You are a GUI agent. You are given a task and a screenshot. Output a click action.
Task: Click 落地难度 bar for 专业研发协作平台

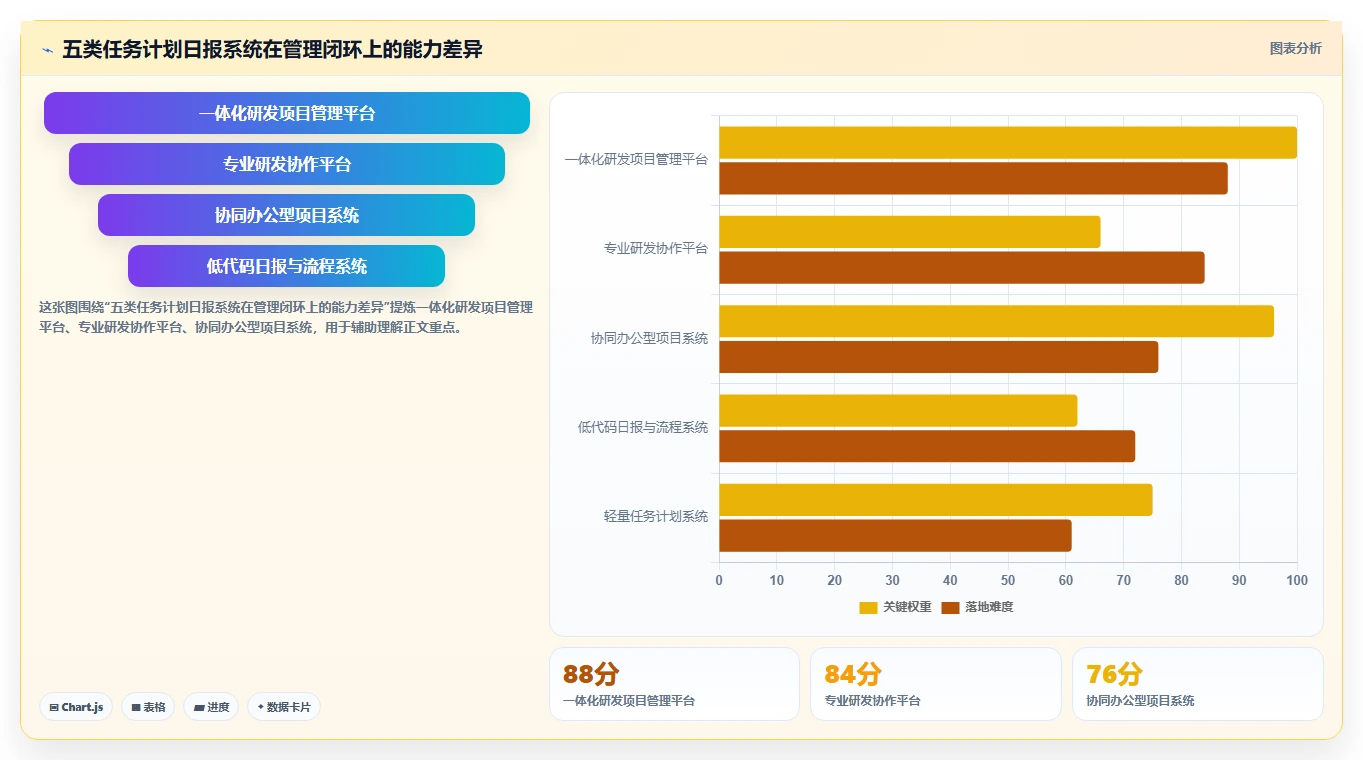[962, 268]
